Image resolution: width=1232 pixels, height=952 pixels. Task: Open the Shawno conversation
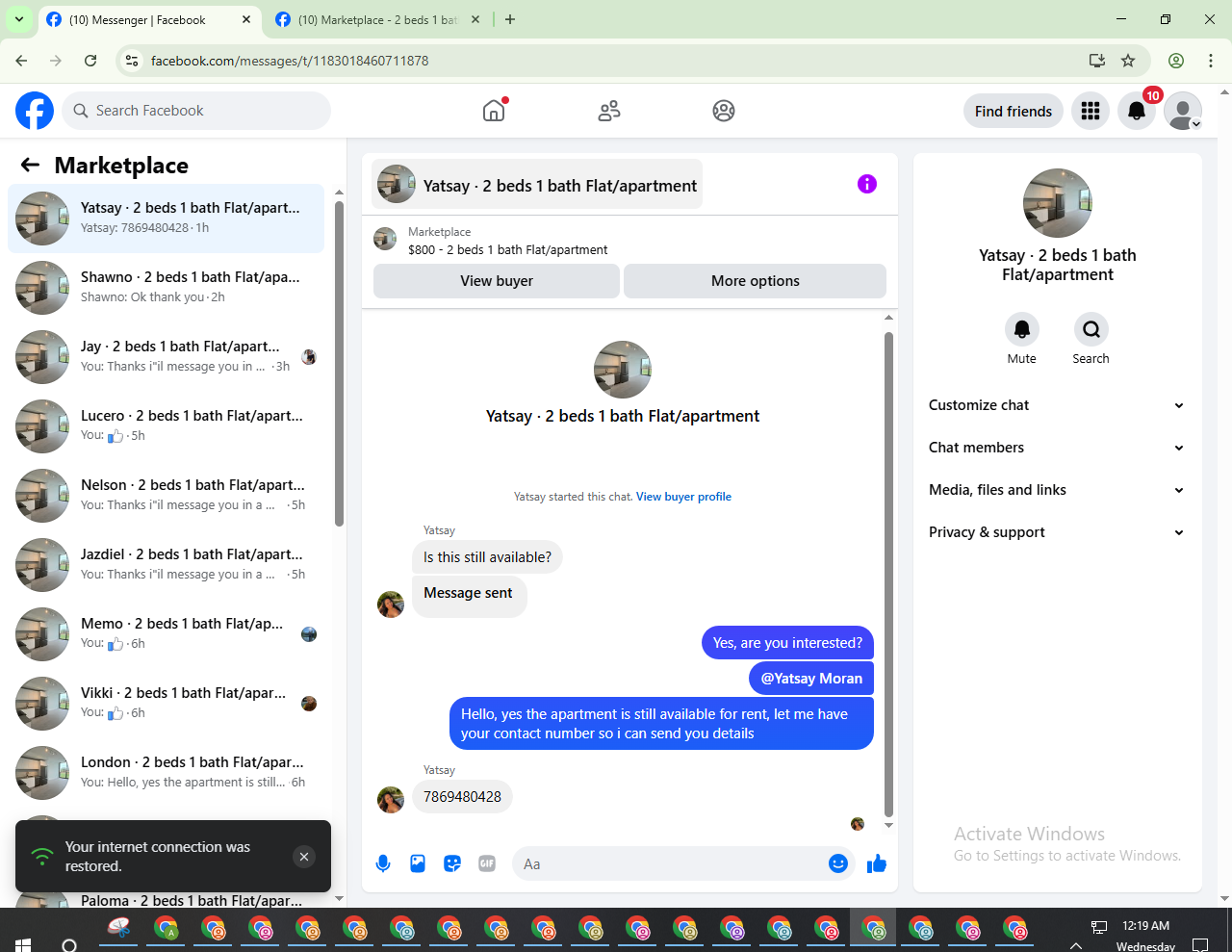(166, 288)
